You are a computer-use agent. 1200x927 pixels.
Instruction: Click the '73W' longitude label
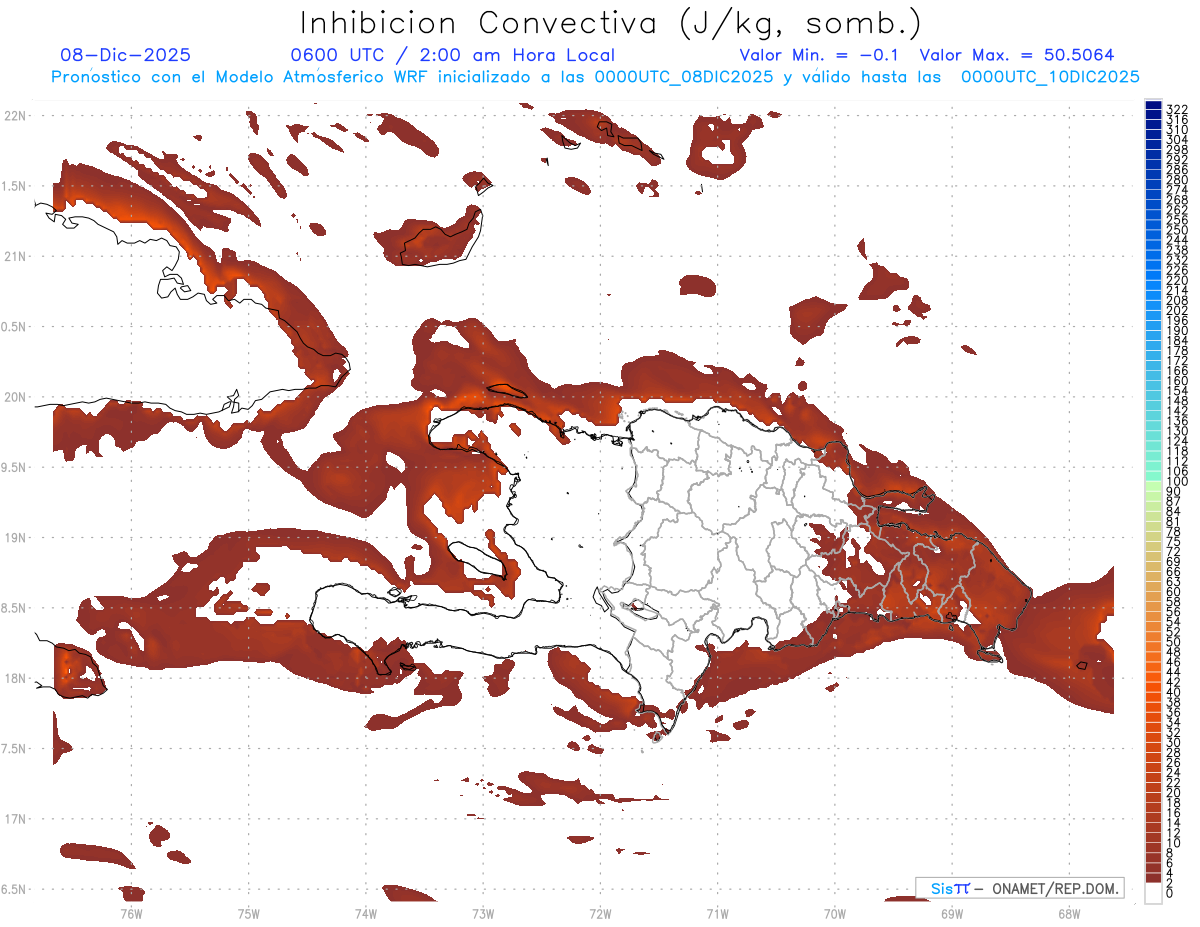[x=483, y=913]
